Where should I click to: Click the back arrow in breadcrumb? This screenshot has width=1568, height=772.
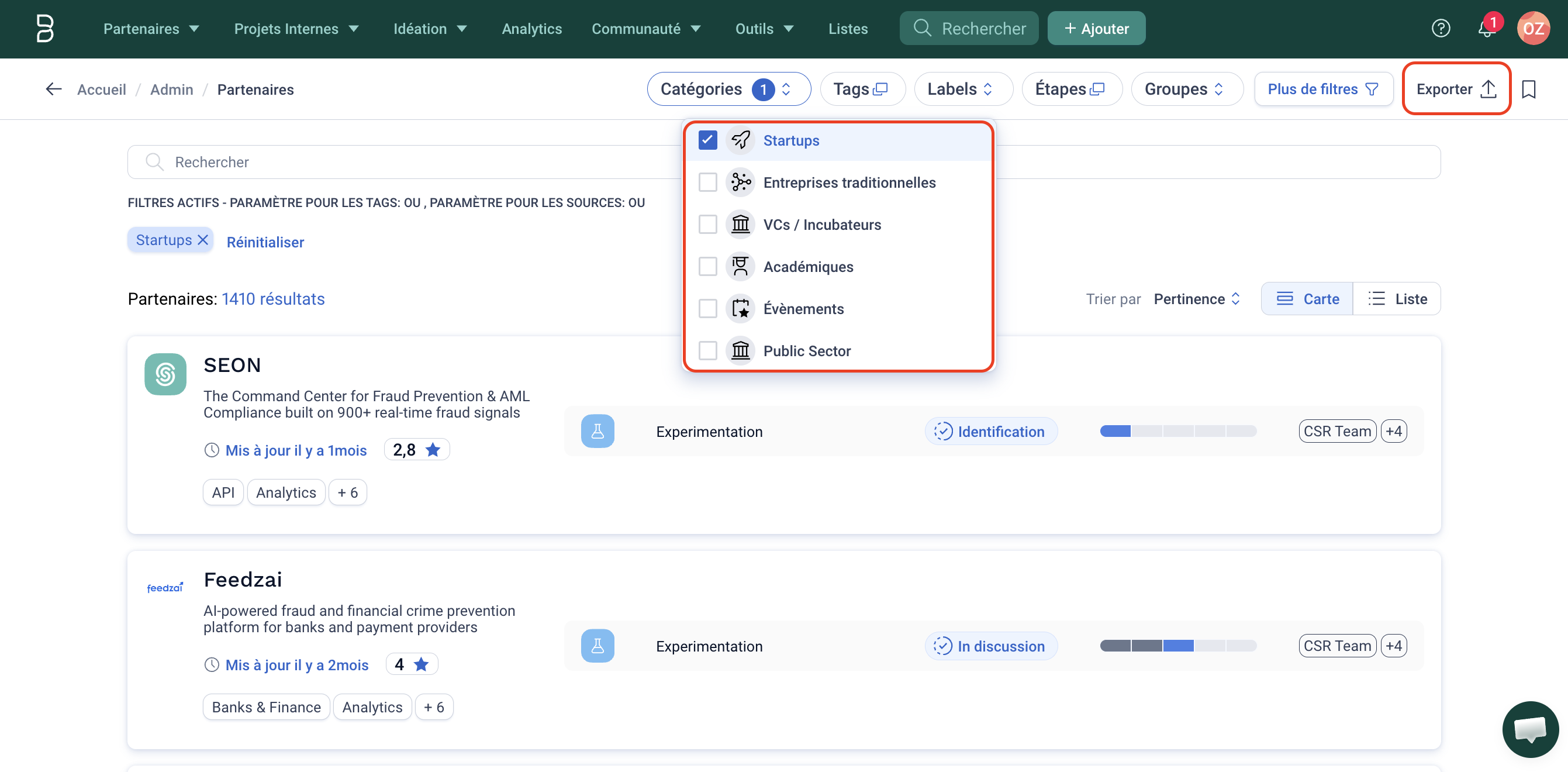54,89
